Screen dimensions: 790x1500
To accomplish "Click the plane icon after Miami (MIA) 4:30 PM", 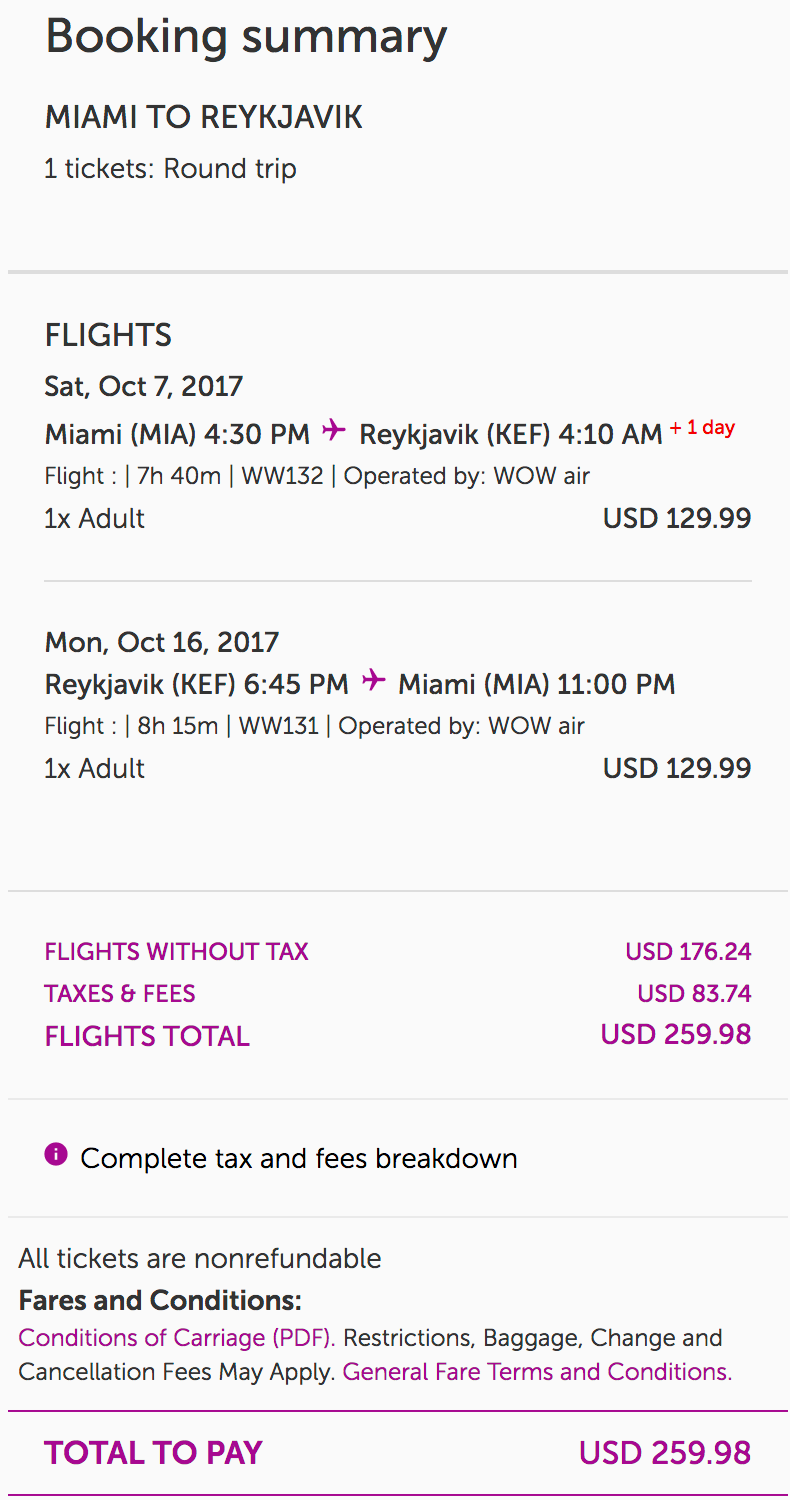I will (334, 431).
